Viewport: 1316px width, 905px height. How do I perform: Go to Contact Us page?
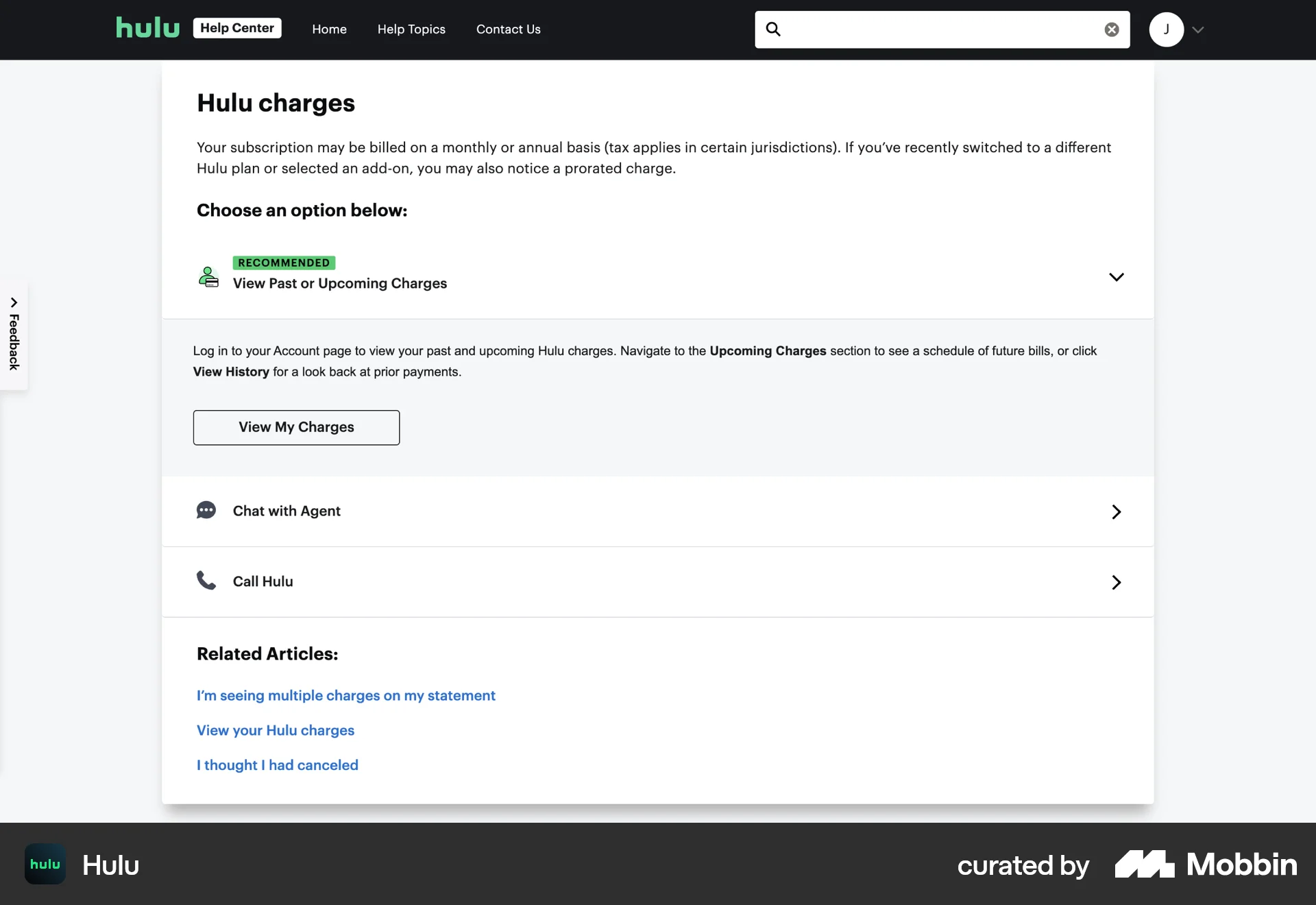[x=508, y=29]
